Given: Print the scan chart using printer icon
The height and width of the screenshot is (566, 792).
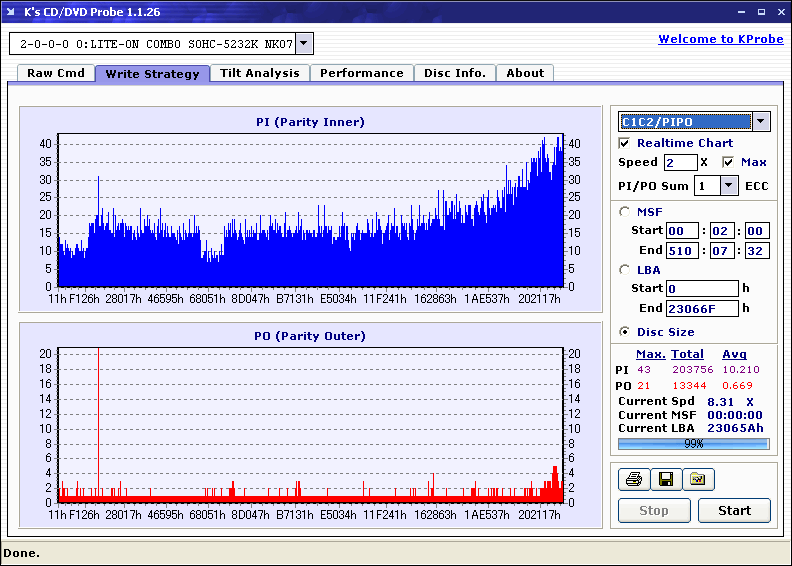Looking at the screenshot, I should [633, 479].
